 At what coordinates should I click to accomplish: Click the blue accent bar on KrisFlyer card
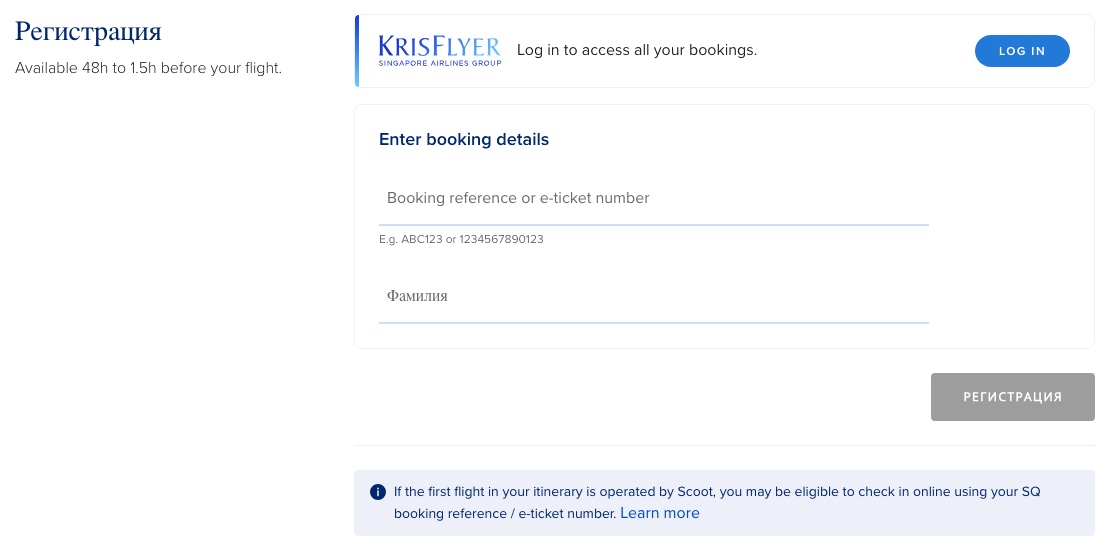click(x=356, y=51)
